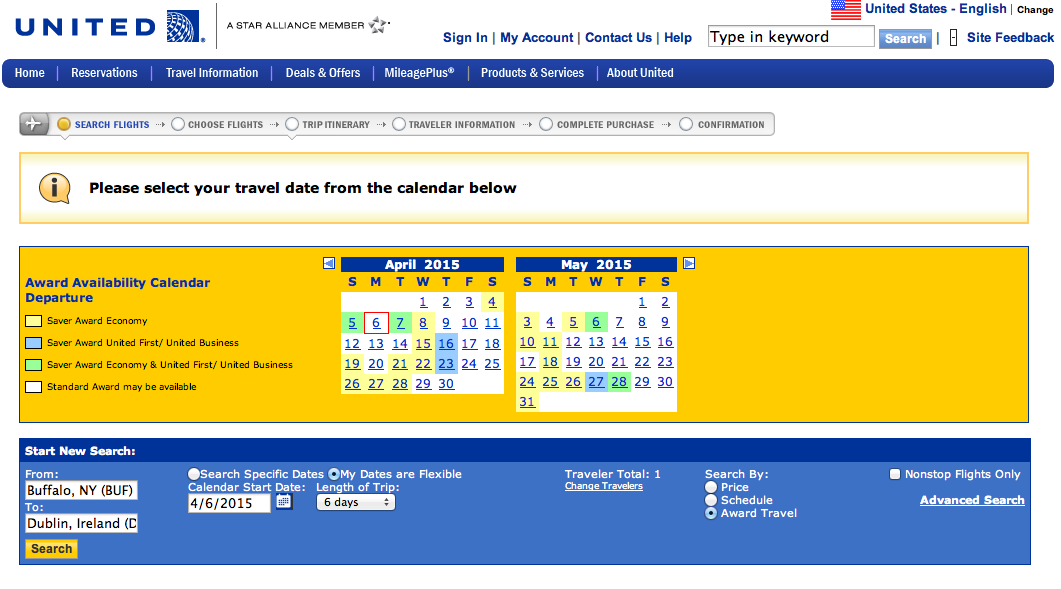Viewport: 1061px width, 589px height.
Task: Click the information icon in notice box
Action: pyautogui.click(x=54, y=187)
